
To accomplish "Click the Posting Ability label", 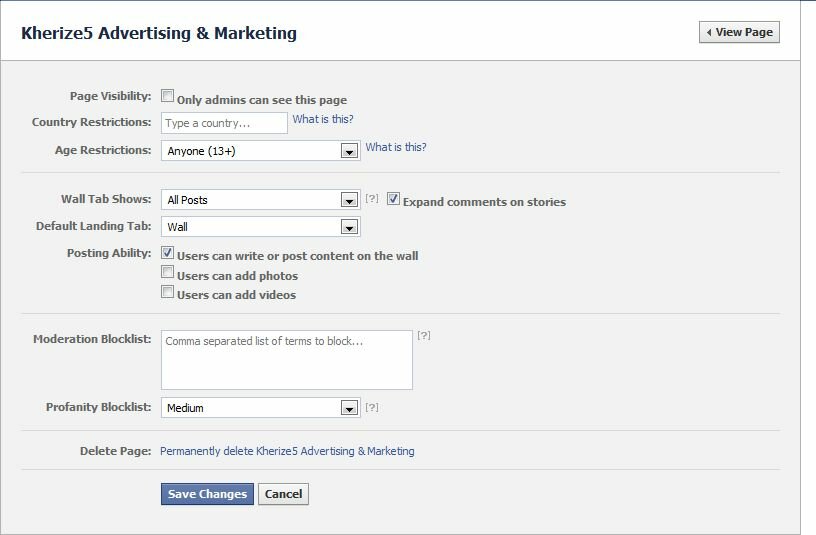I will 109,253.
